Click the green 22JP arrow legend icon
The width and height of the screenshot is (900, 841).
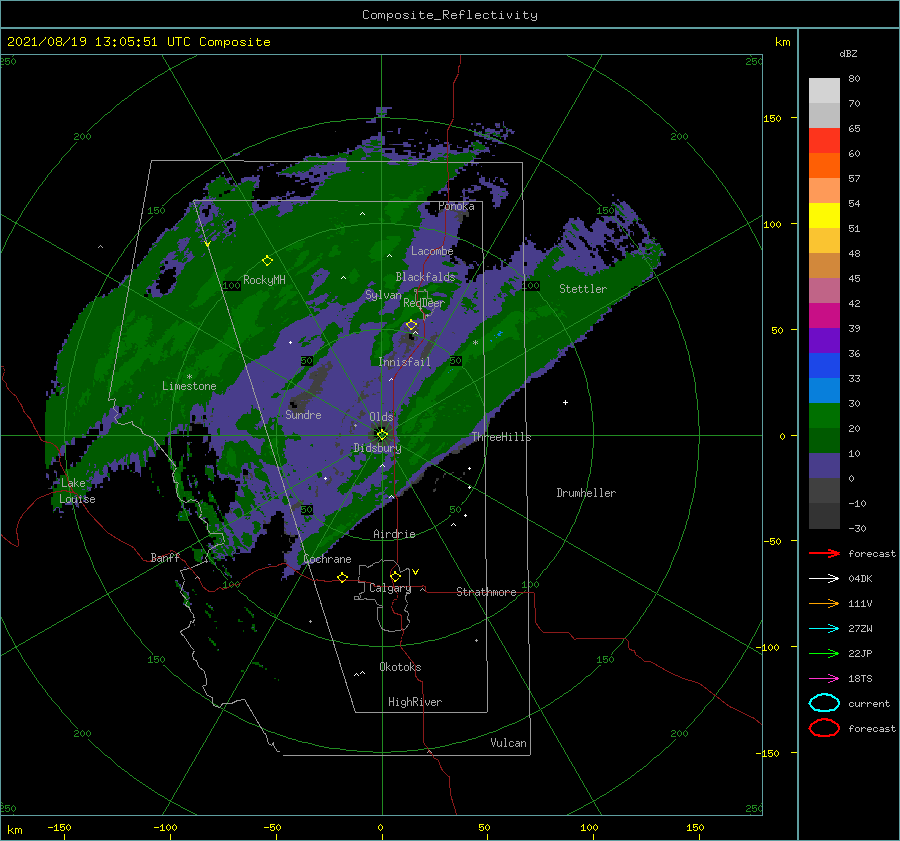pos(824,653)
